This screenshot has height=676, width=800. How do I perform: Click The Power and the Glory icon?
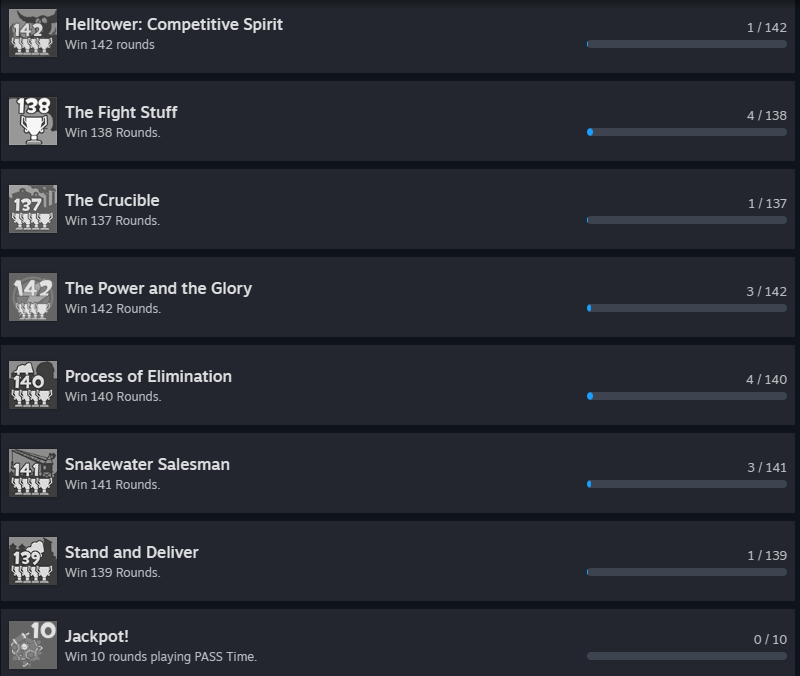(x=33, y=297)
